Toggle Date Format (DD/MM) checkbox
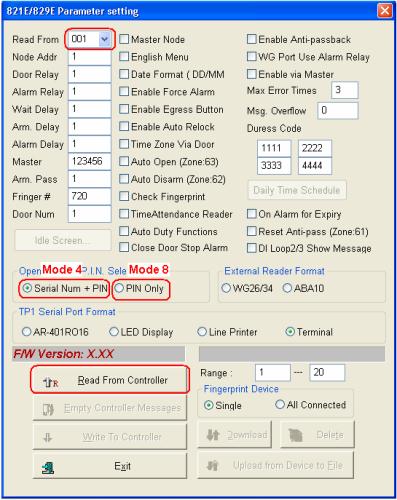This screenshot has width=397, height=500. pyautogui.click(x=124, y=74)
